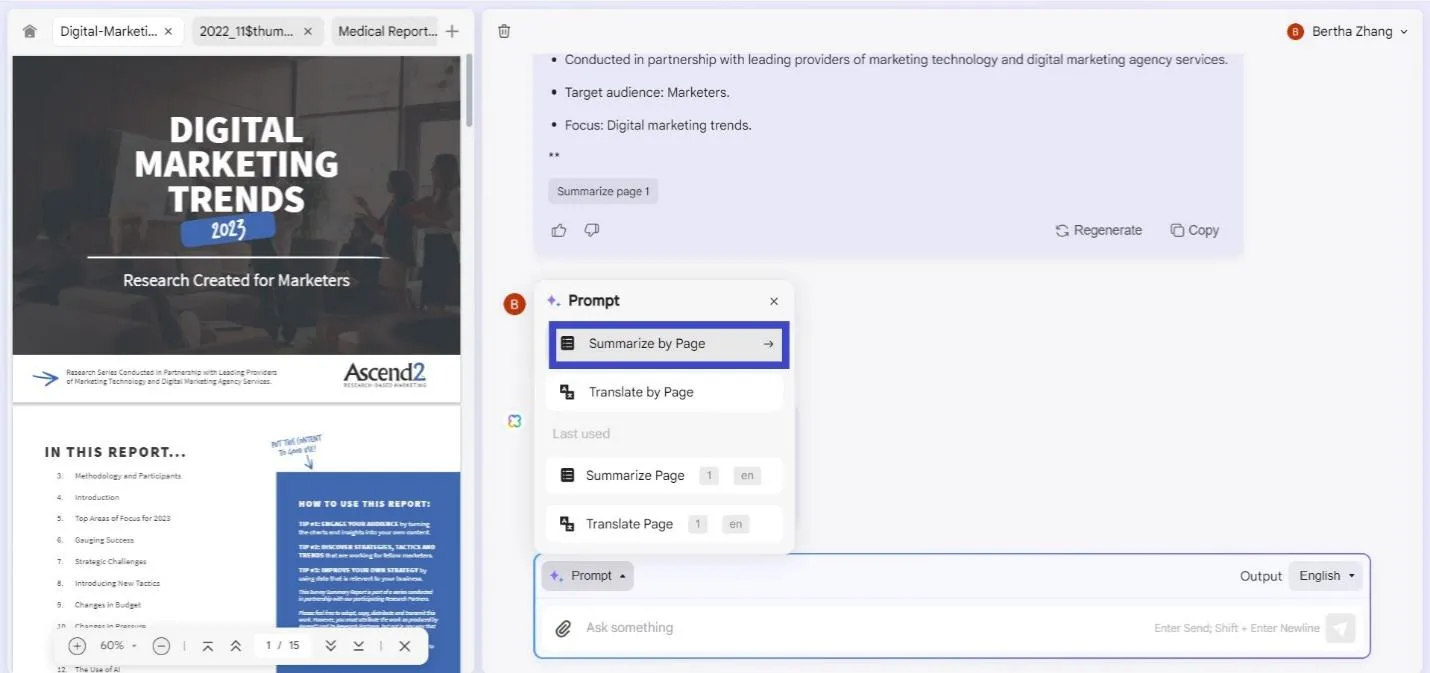Jump to the first page
Viewport: 1430px width, 673px height.
(207, 646)
